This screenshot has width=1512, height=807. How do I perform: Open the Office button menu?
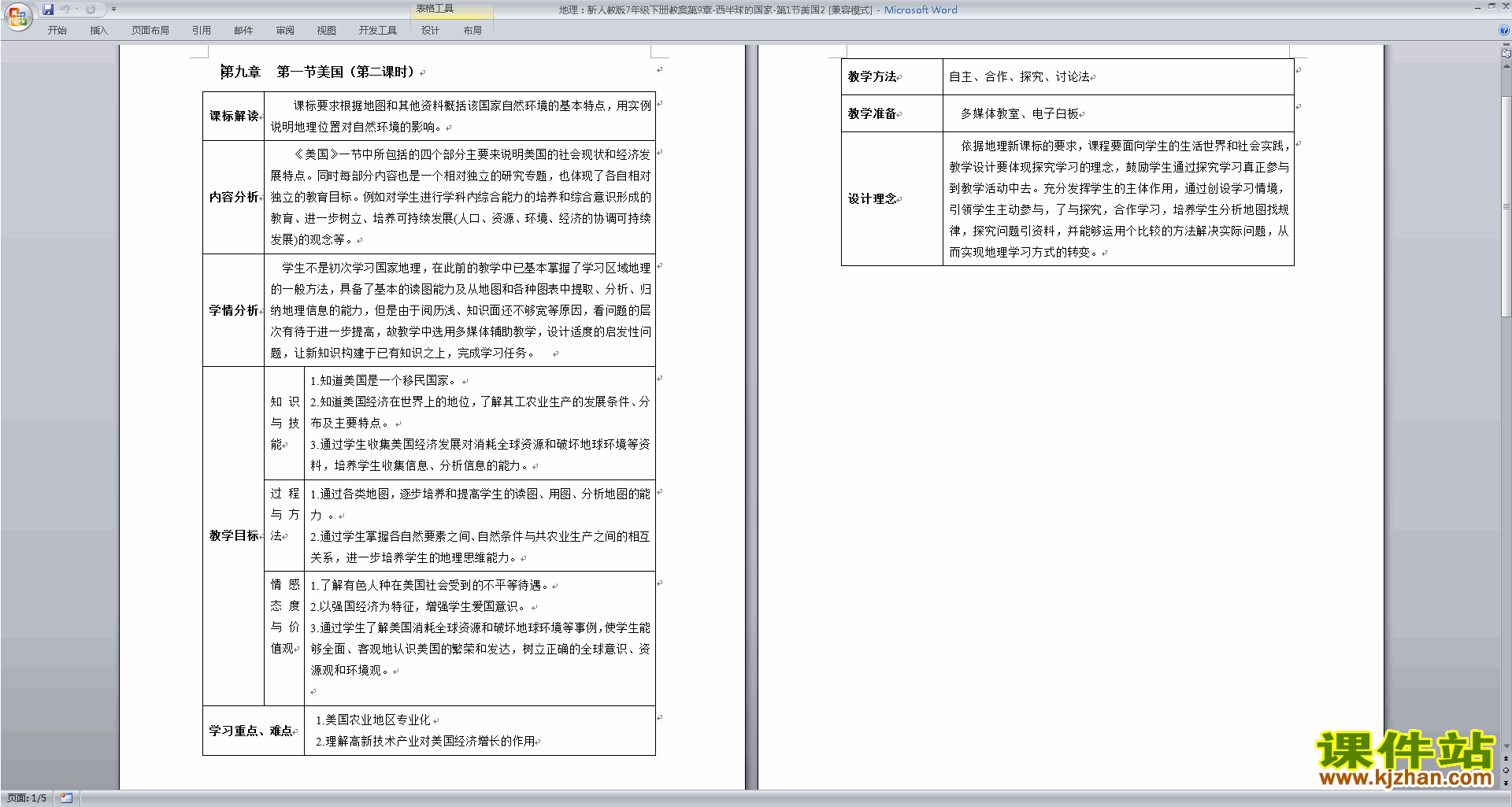pos(17,17)
